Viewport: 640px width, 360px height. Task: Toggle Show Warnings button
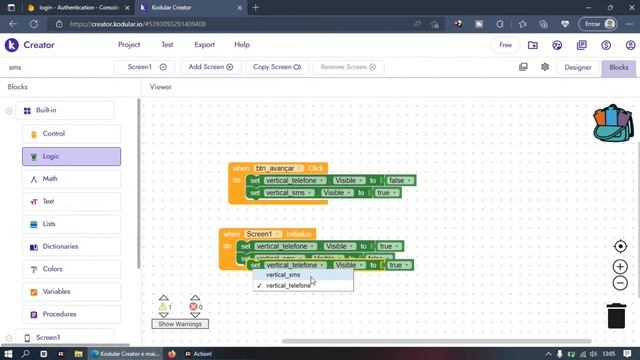[x=180, y=324]
